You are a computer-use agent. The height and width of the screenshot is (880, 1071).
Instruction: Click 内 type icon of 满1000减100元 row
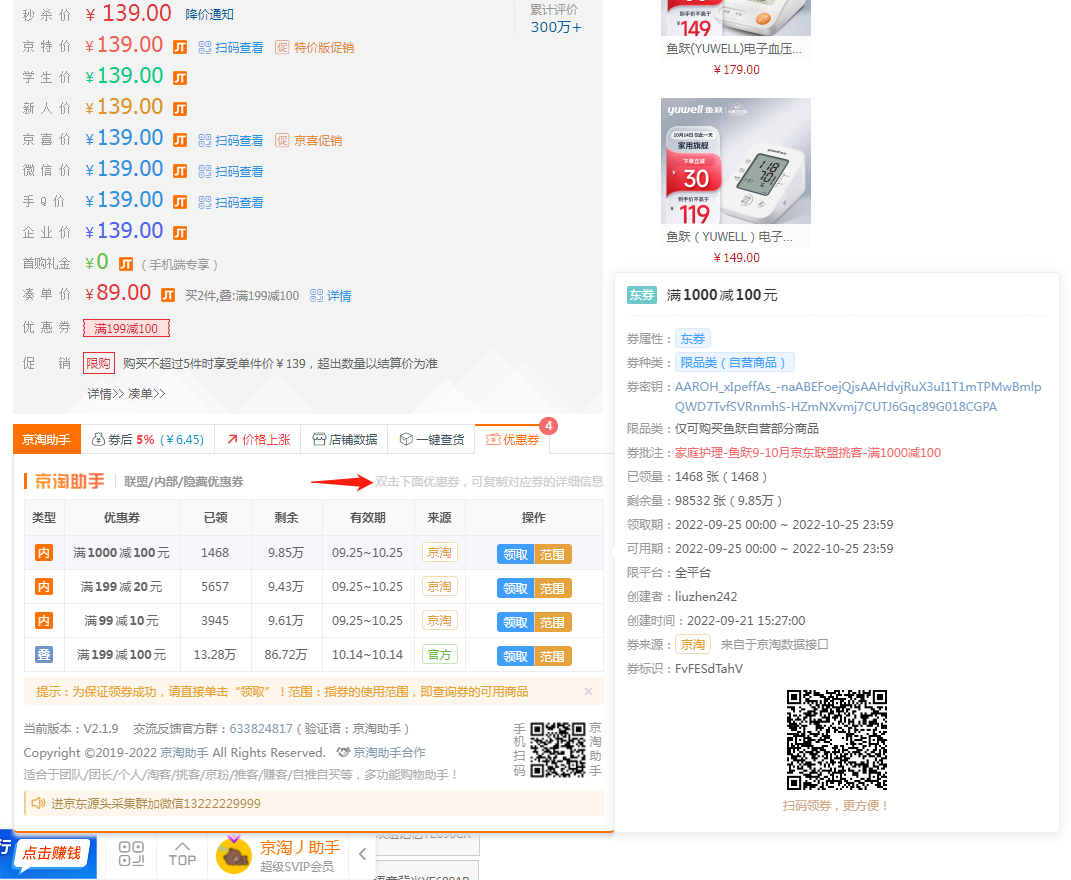pyautogui.click(x=44, y=553)
